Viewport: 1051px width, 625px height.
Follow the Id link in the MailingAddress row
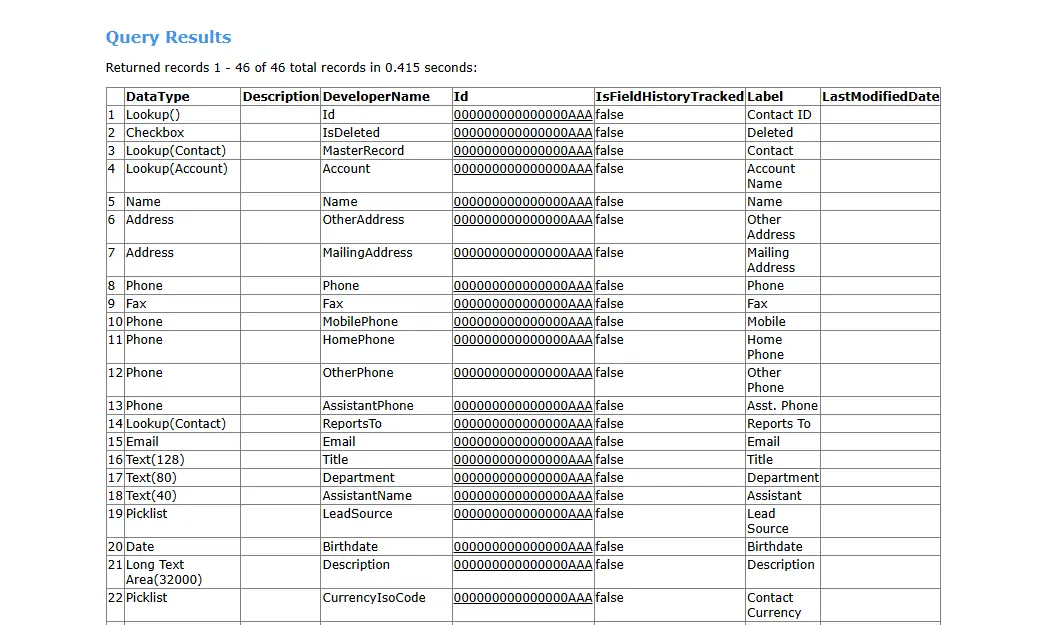coord(522,253)
